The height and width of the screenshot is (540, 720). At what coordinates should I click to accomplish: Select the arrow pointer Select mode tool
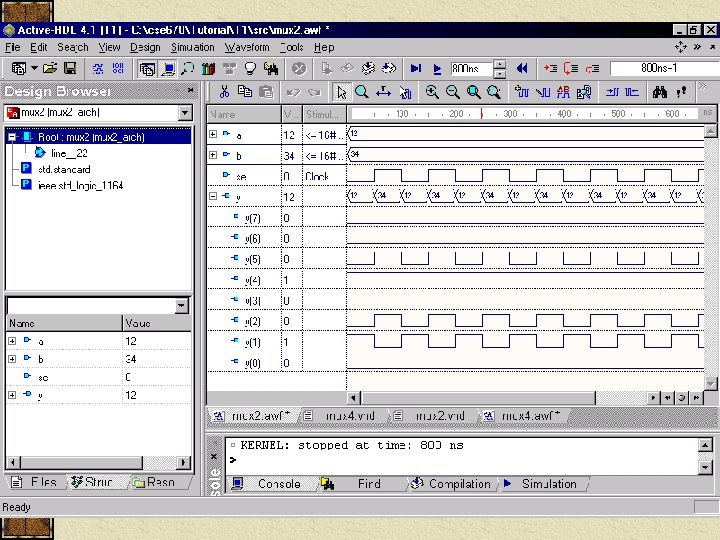[x=342, y=92]
